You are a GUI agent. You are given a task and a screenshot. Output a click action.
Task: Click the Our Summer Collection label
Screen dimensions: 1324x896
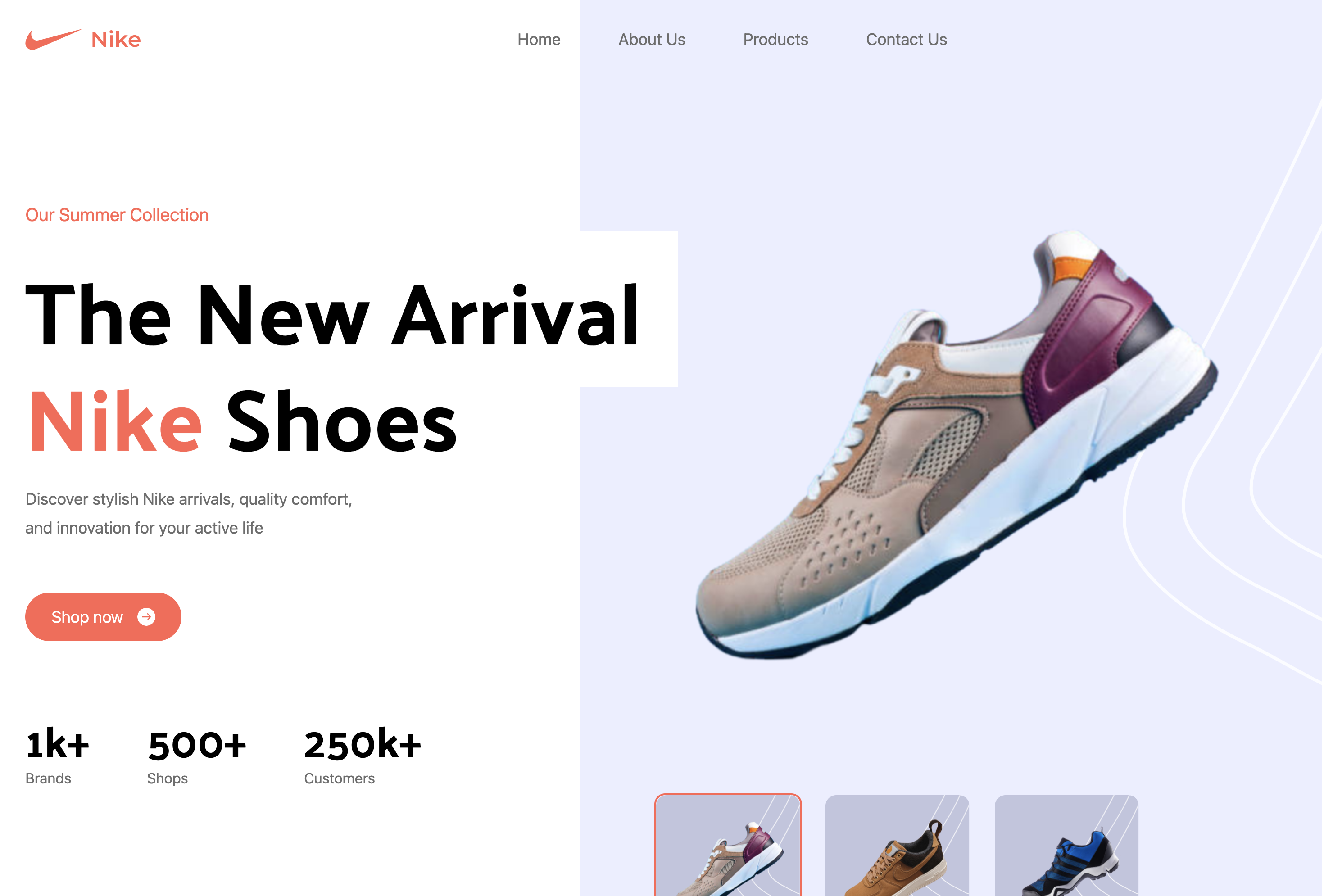tap(117, 215)
